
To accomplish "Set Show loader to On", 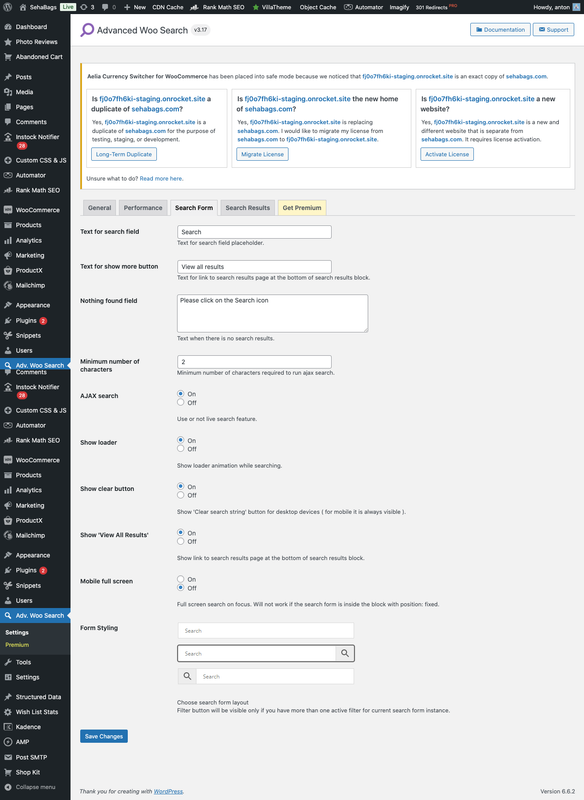I will tap(181, 440).
